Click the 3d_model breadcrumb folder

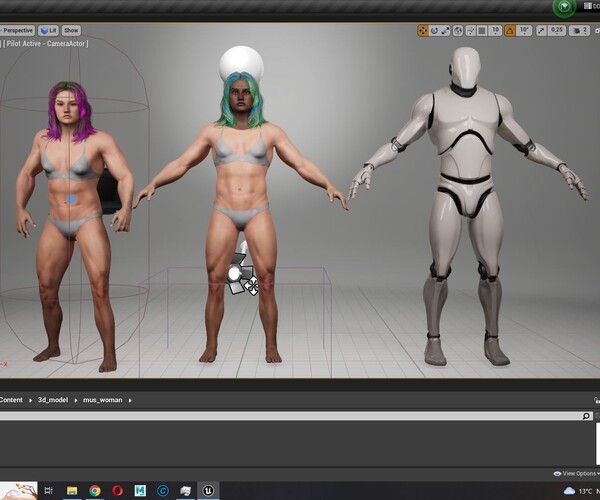click(53, 400)
